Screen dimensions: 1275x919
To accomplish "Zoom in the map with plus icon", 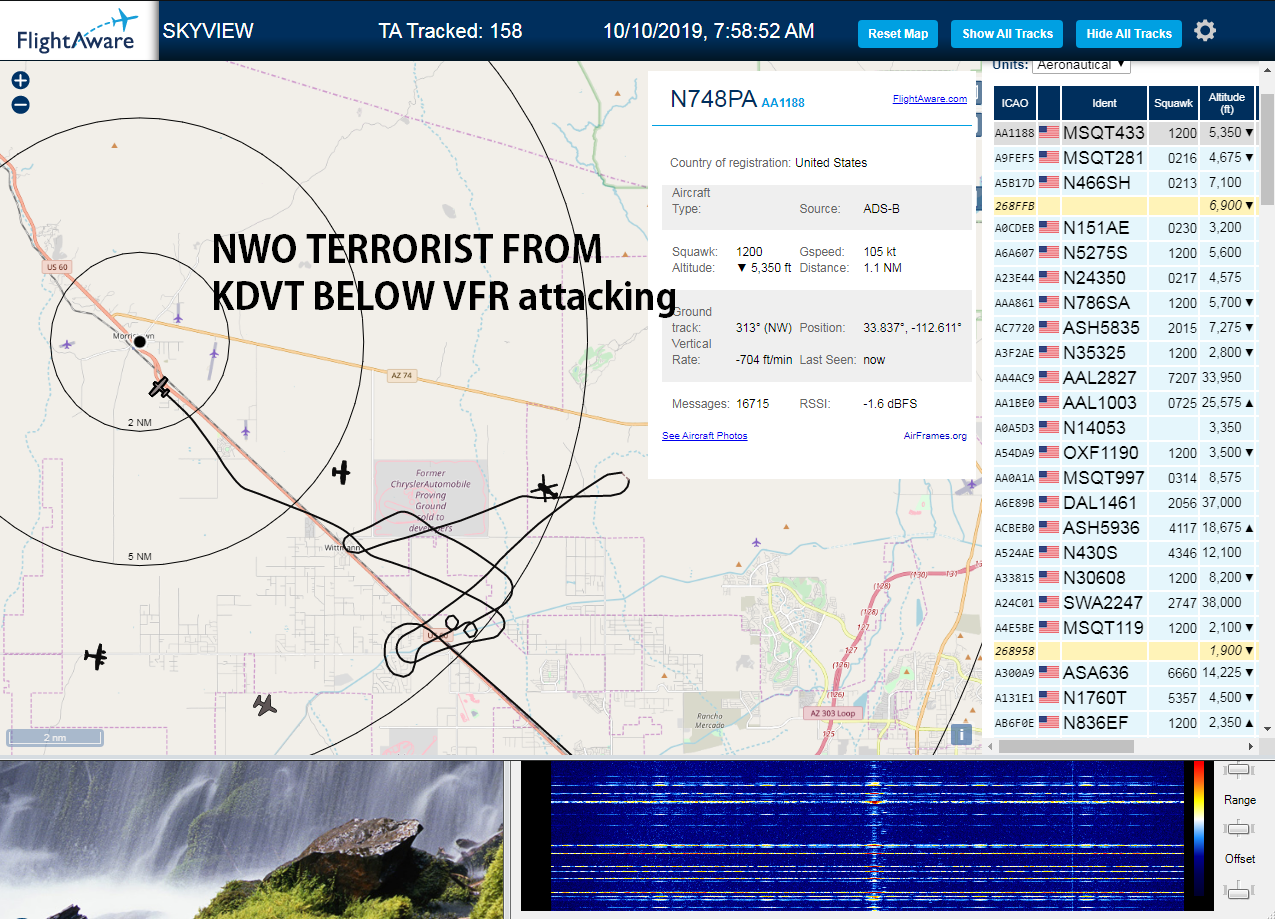I will (20, 81).
